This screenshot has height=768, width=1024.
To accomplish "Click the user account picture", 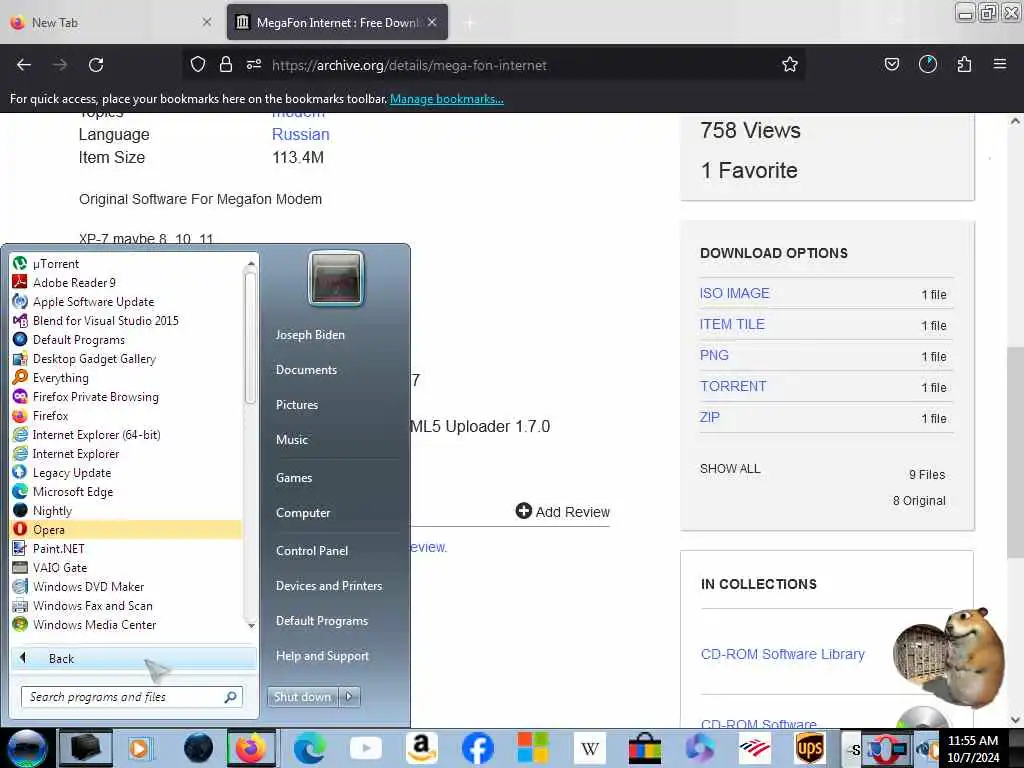I will click(336, 278).
